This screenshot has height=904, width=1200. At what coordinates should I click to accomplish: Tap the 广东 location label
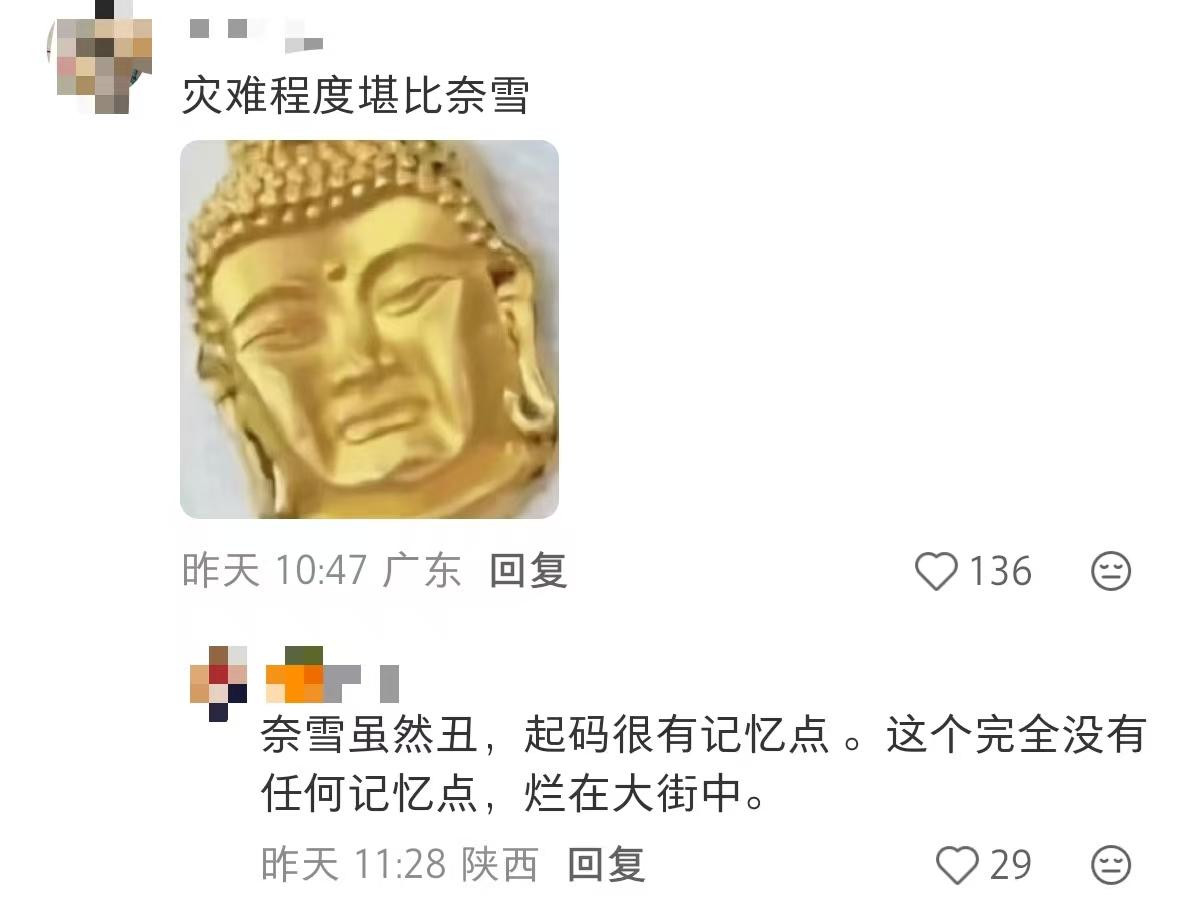pyautogui.click(x=423, y=571)
